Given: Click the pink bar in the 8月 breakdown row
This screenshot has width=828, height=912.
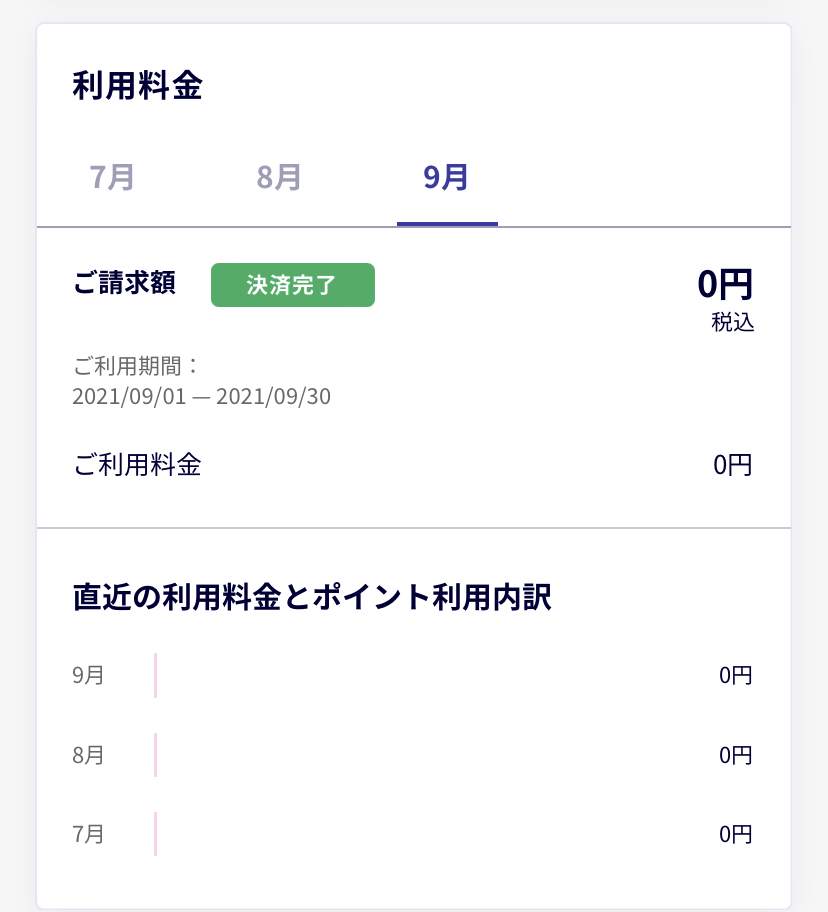Looking at the screenshot, I should 156,755.
